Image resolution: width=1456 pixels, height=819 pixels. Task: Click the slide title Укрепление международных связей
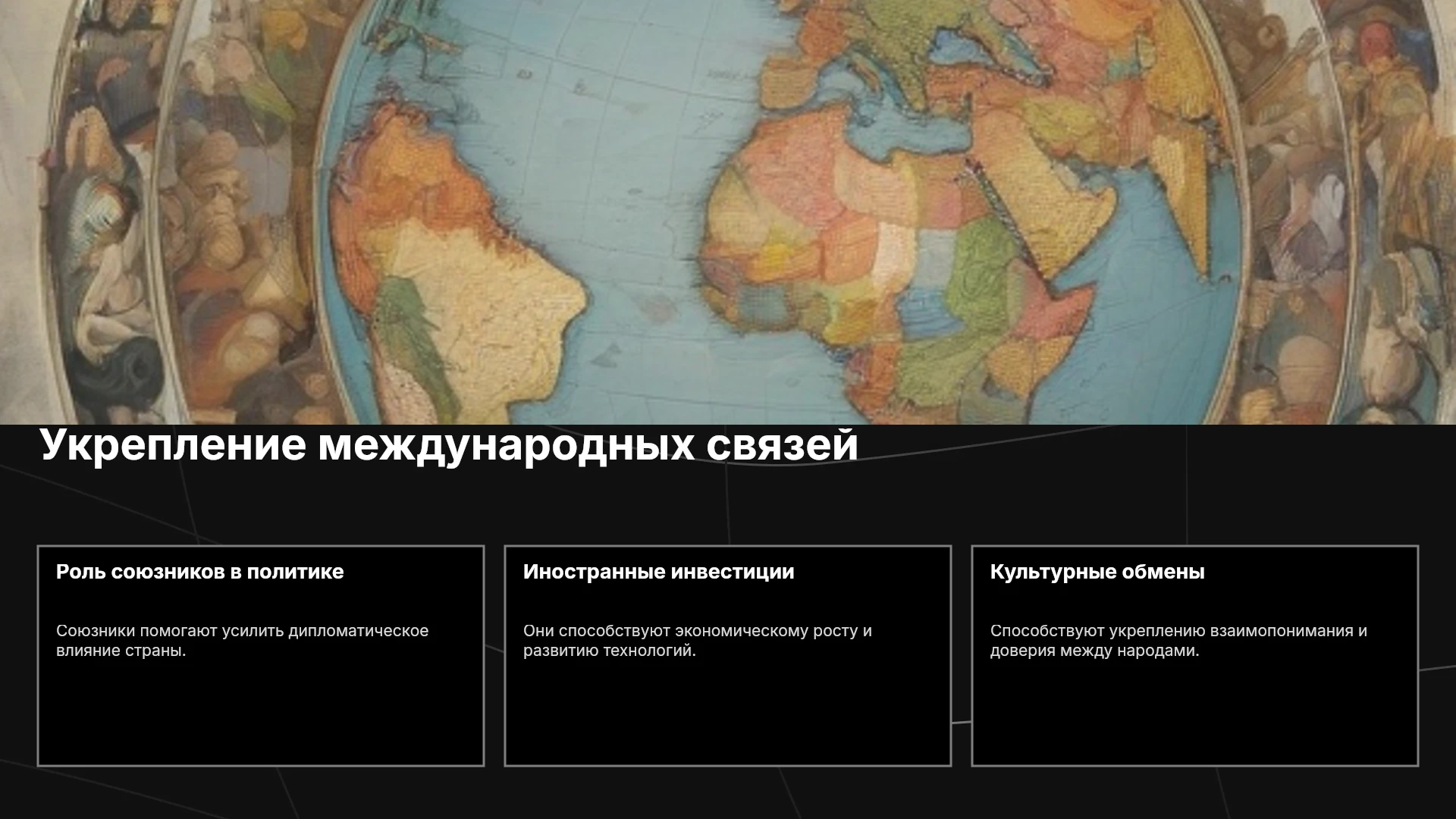click(449, 445)
